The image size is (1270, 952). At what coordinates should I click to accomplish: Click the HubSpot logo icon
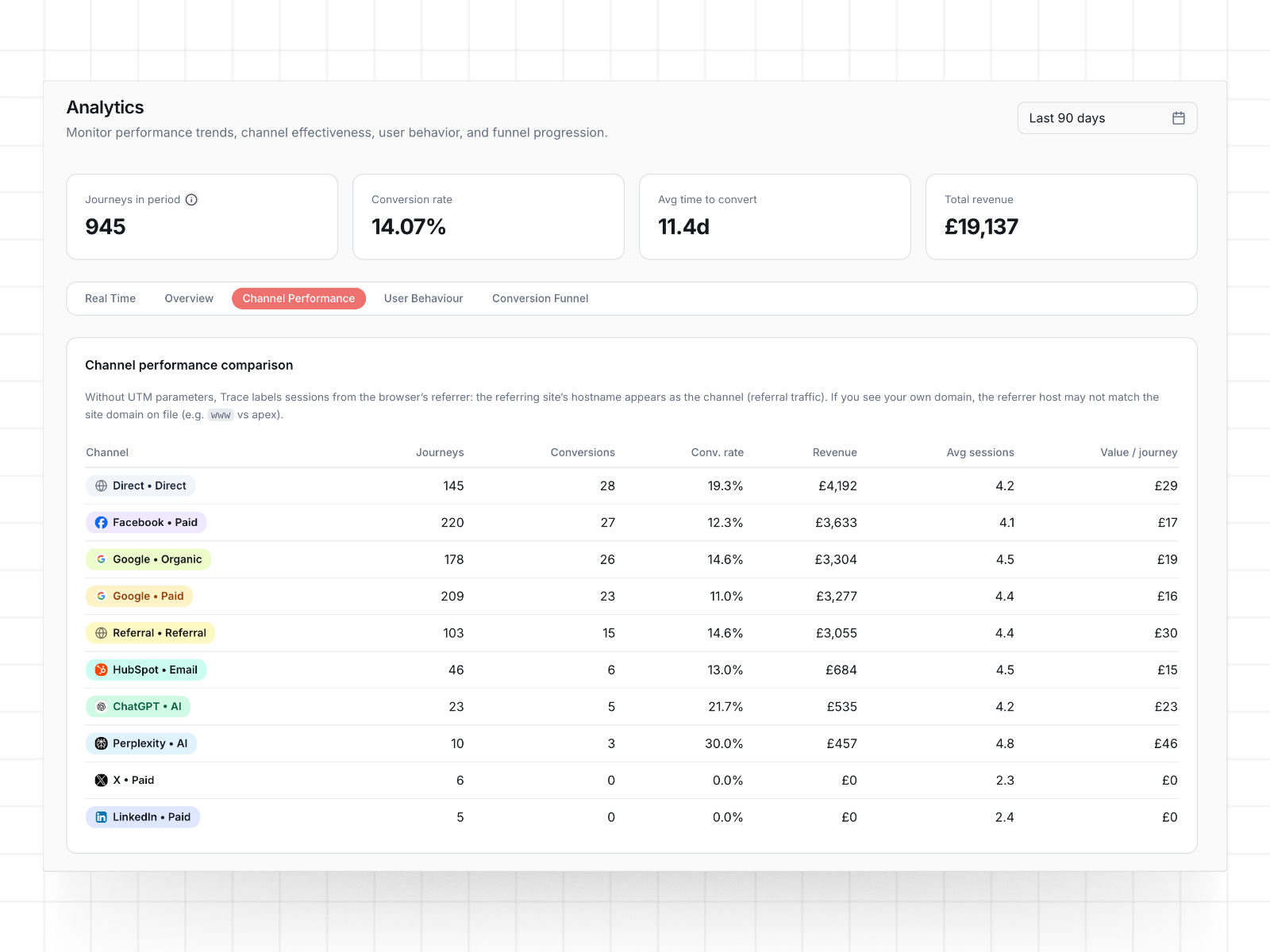[101, 670]
